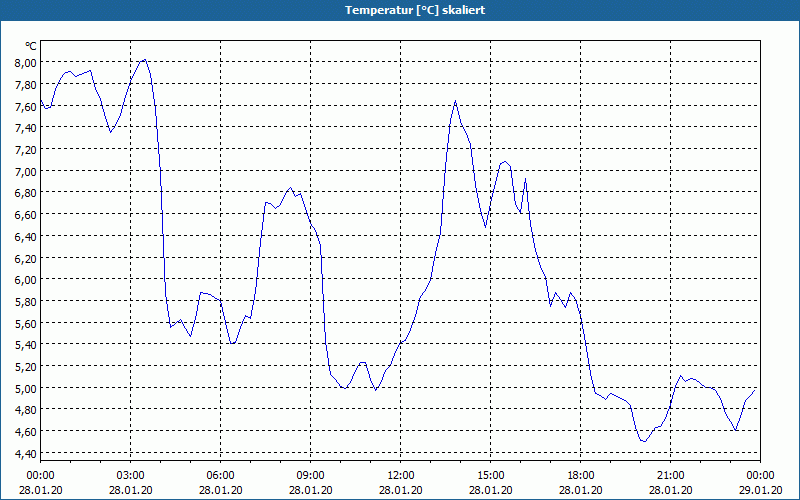
Task: Click the title 'Temperatur [°C] skaliert'
Action: pyautogui.click(x=414, y=10)
